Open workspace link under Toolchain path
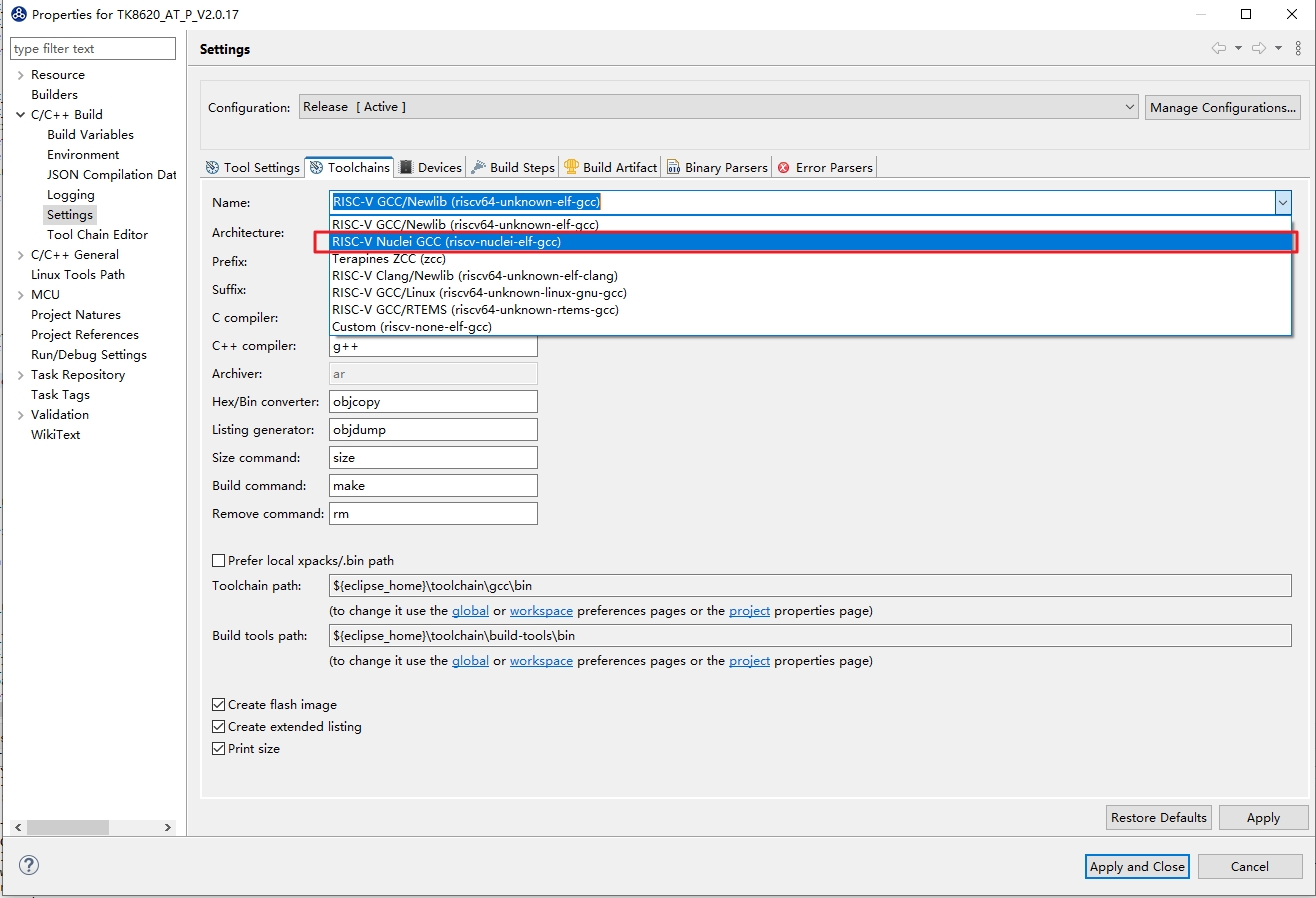This screenshot has width=1316, height=898. (x=541, y=611)
